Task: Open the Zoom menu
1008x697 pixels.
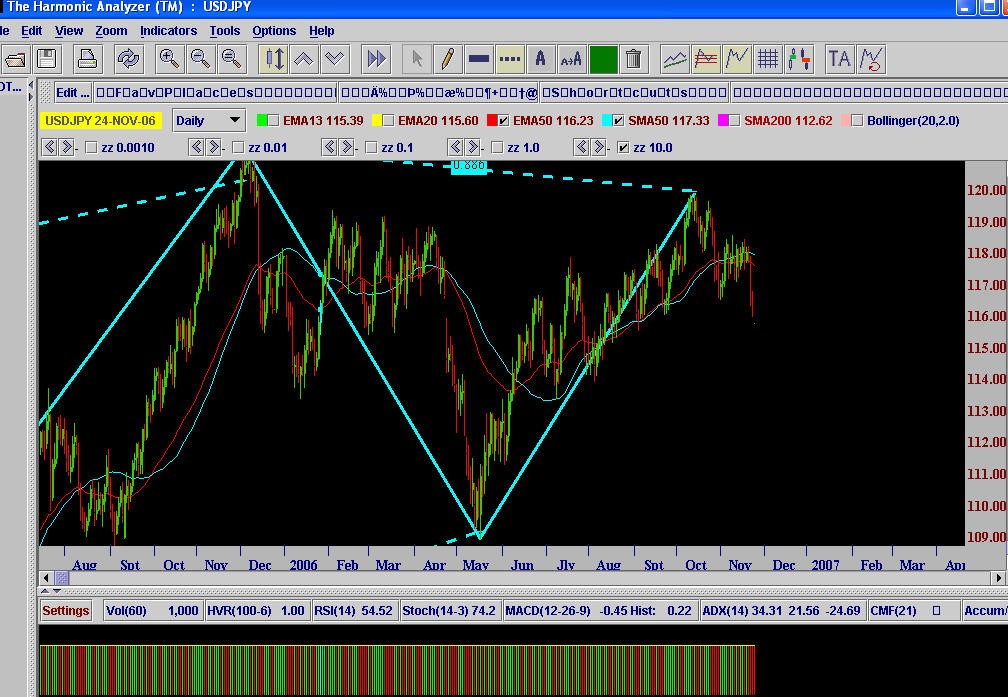Action: point(111,31)
